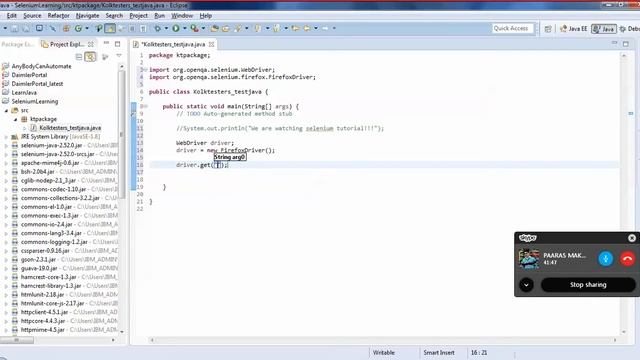The height and width of the screenshot is (360, 640).
Task: Toggle folding of the main method
Action: tap(144, 106)
